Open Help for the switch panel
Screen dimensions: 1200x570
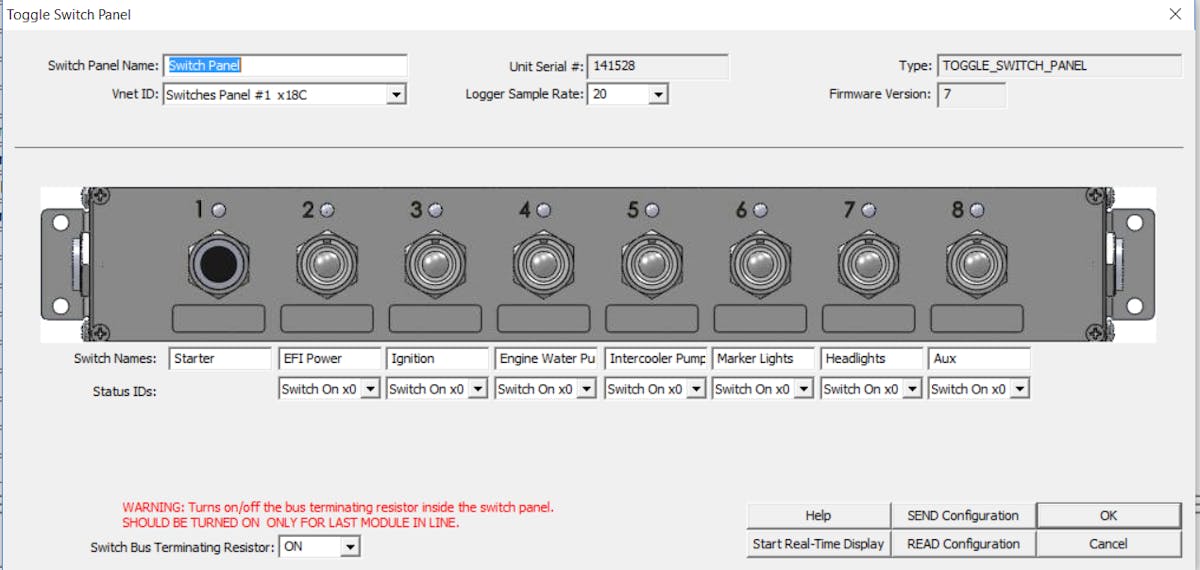click(x=818, y=516)
